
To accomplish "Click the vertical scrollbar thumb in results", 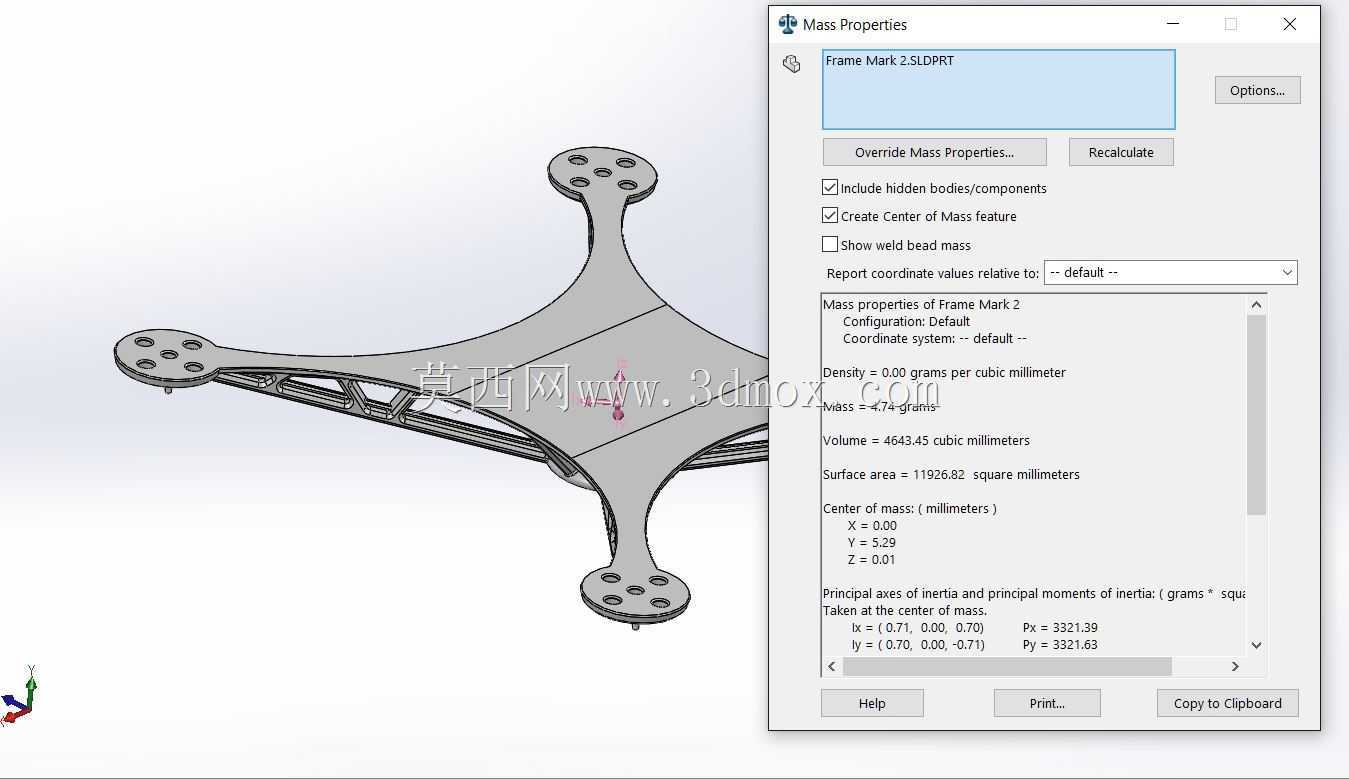I will 1257,415.
